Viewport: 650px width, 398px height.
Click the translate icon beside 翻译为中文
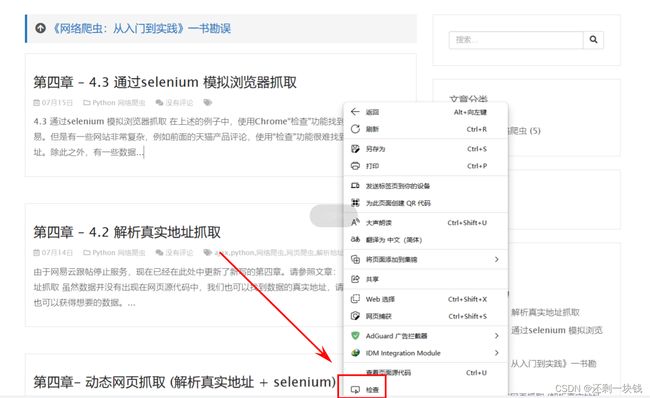coord(355,240)
